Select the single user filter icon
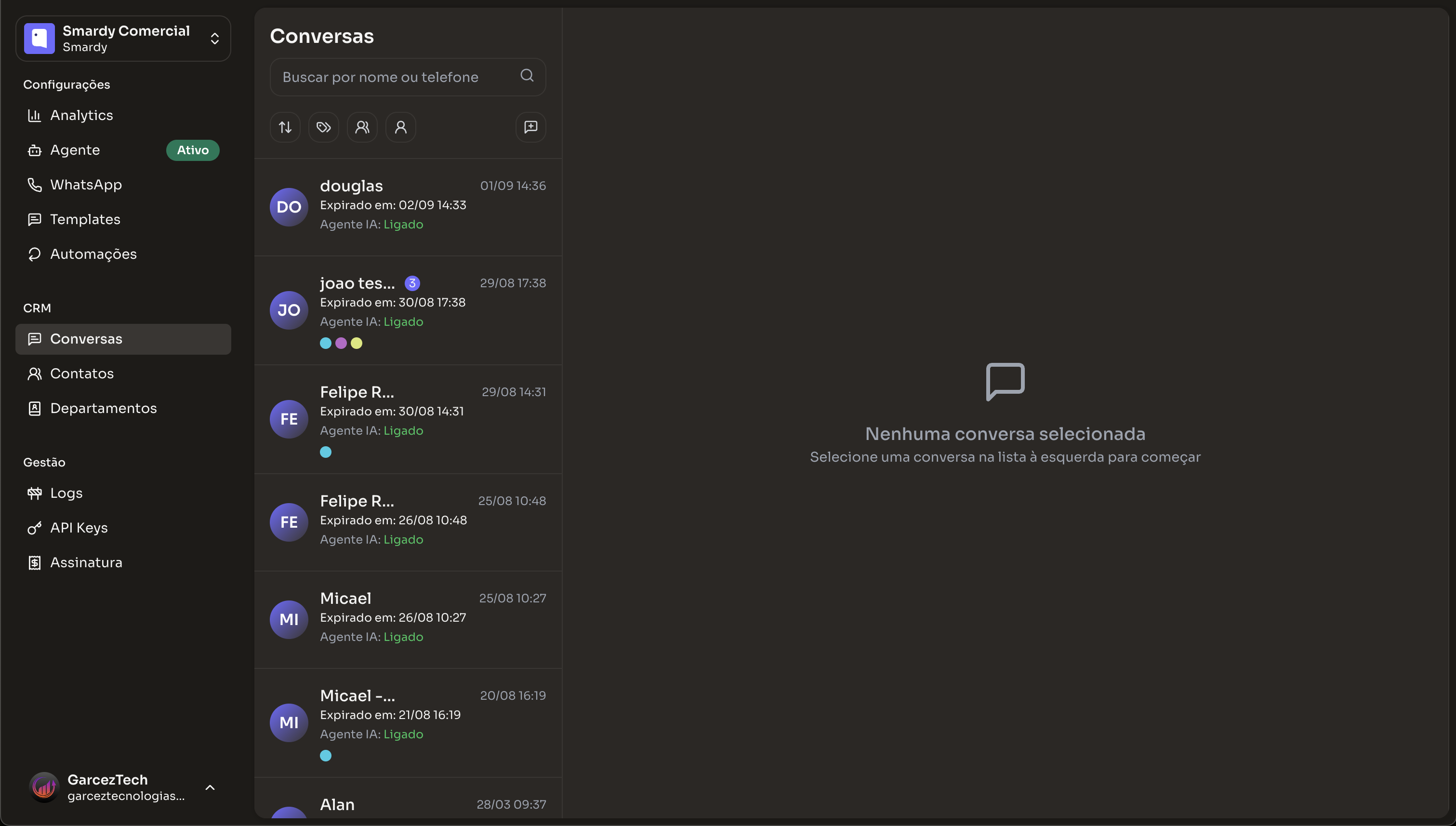This screenshot has height=826, width=1456. [x=400, y=127]
